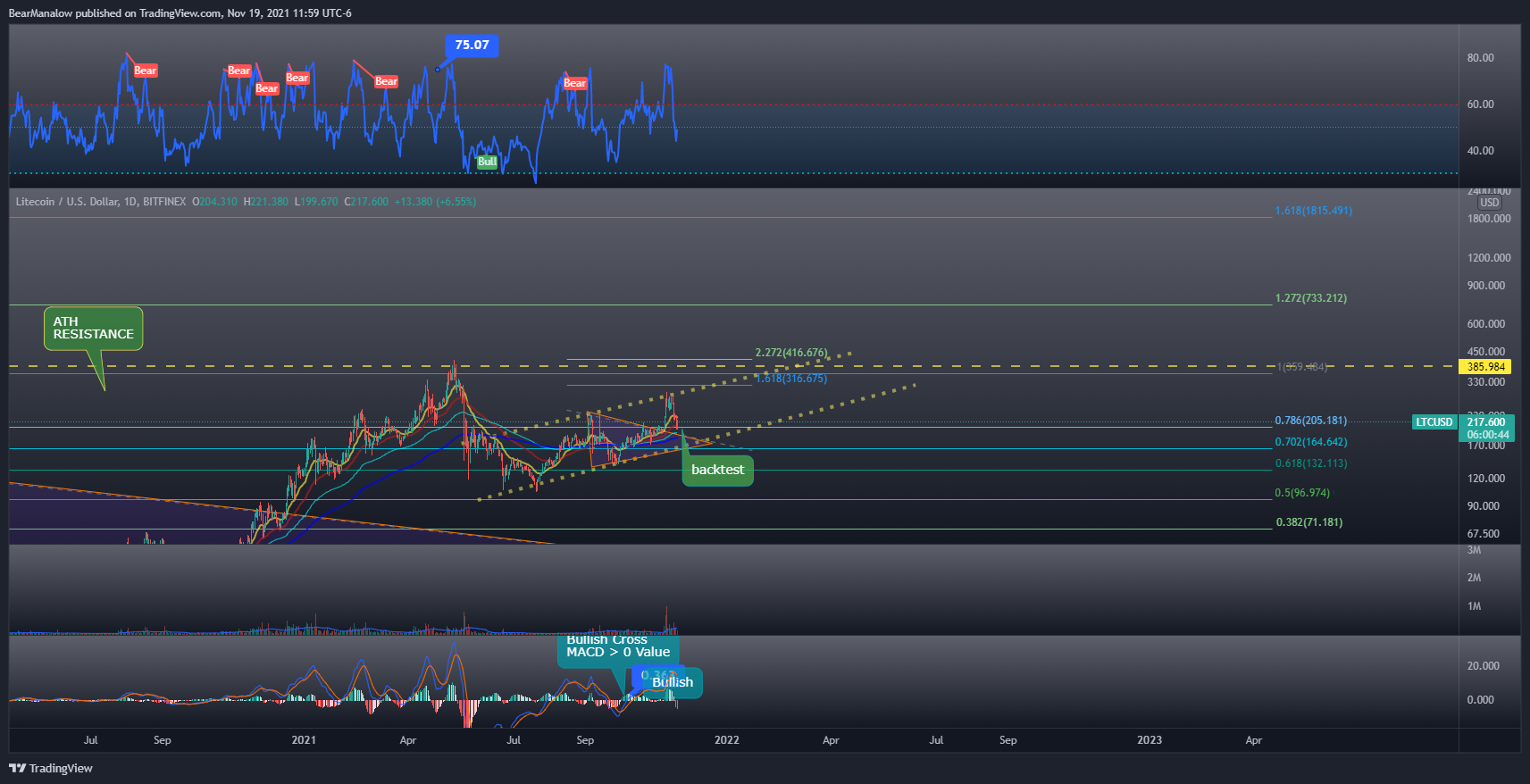Click the 600.000 price axis label
Image resolution: width=1530 pixels, height=784 pixels.
pyautogui.click(x=1486, y=324)
